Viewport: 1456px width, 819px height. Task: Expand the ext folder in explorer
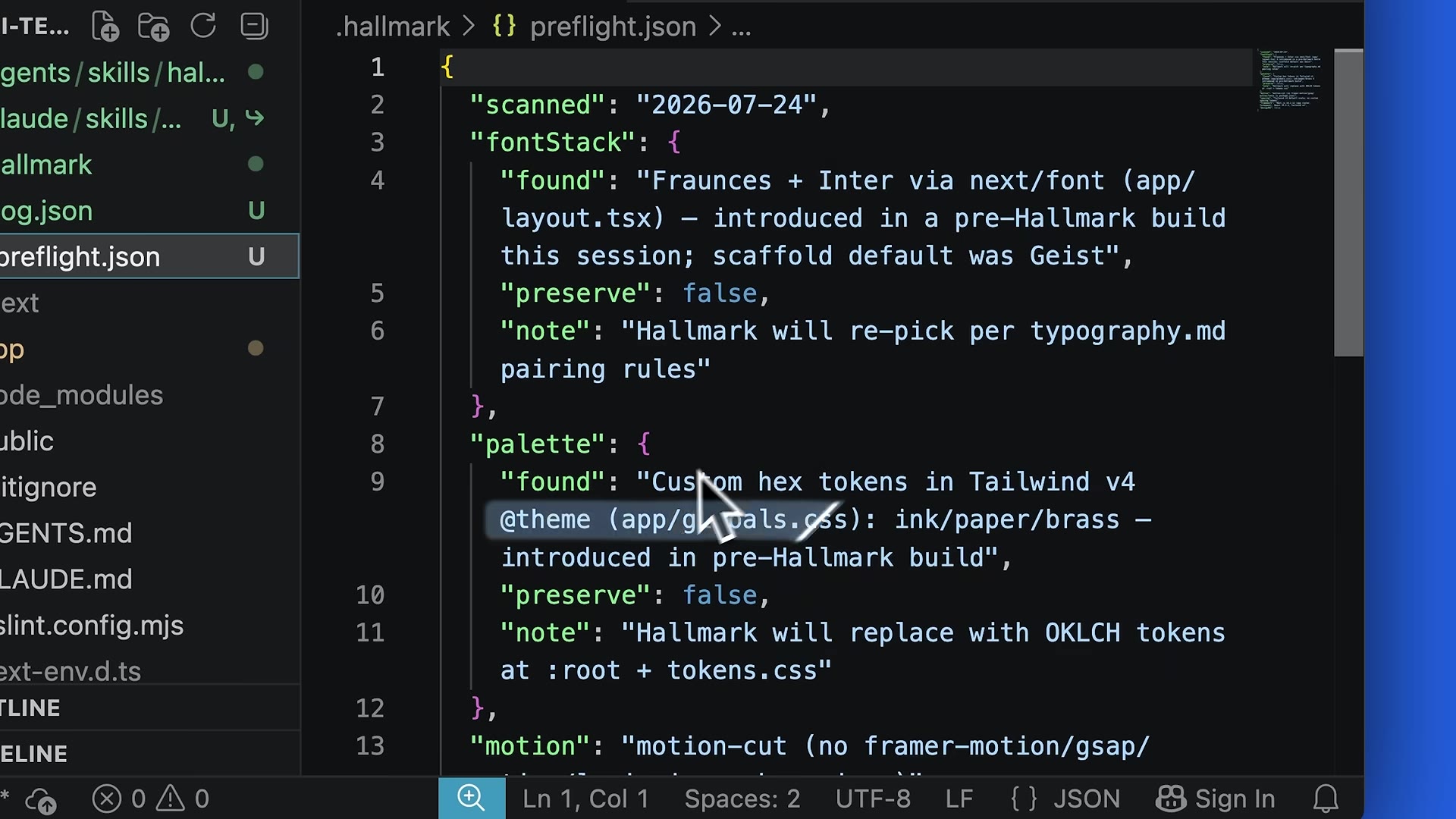[149, 303]
